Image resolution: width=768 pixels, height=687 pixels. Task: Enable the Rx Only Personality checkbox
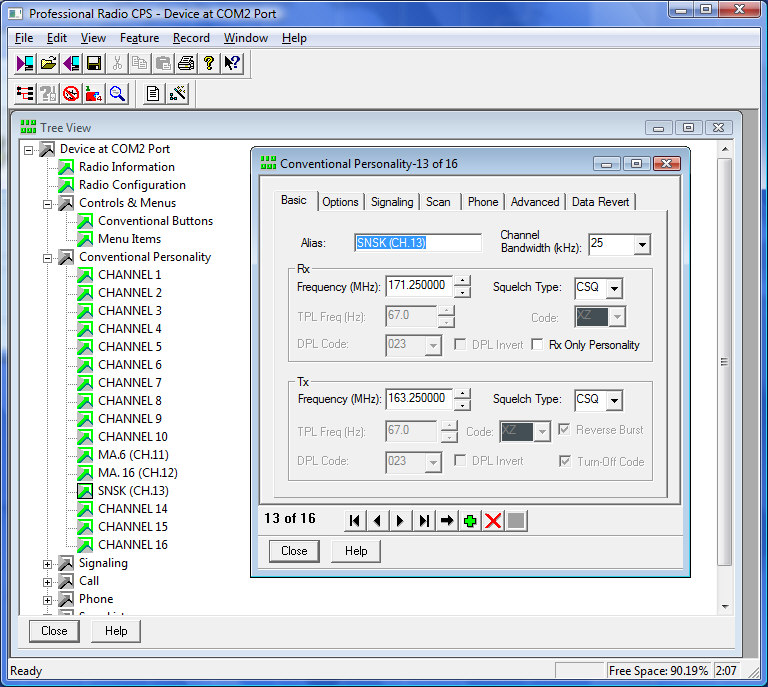pyautogui.click(x=539, y=345)
